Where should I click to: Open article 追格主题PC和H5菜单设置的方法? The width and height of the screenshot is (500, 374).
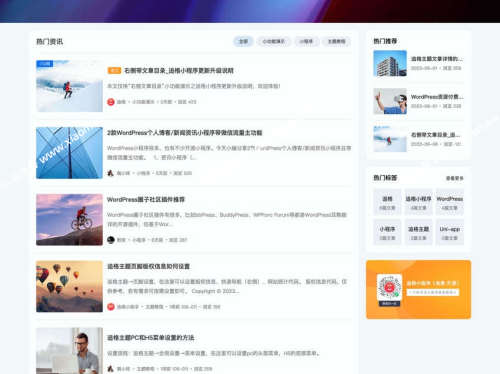pyautogui.click(x=151, y=338)
